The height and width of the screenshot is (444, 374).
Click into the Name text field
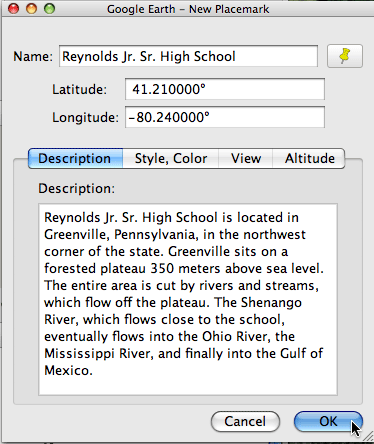[188, 56]
